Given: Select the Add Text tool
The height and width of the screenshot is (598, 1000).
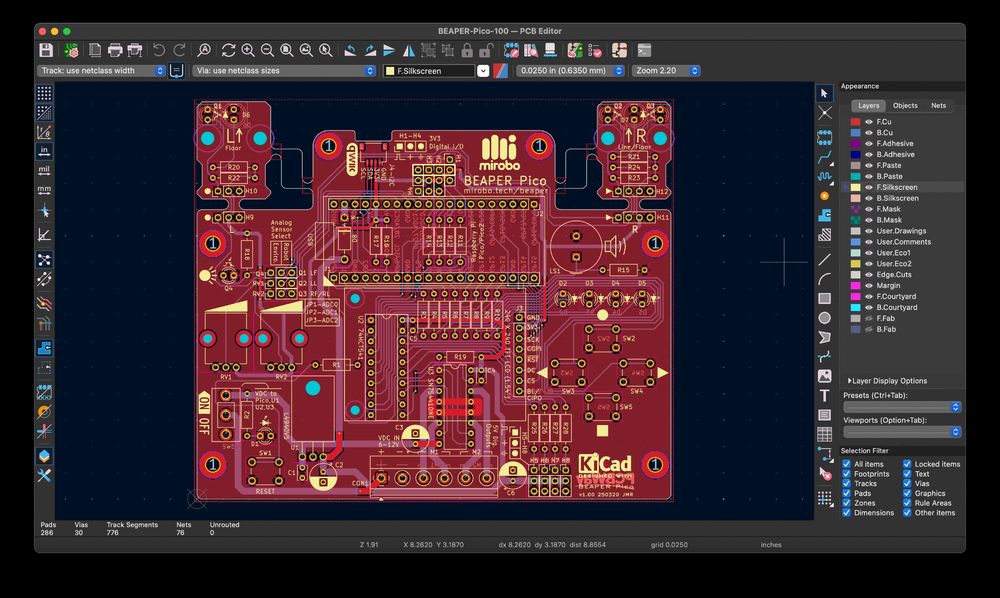Looking at the screenshot, I should (825, 395).
